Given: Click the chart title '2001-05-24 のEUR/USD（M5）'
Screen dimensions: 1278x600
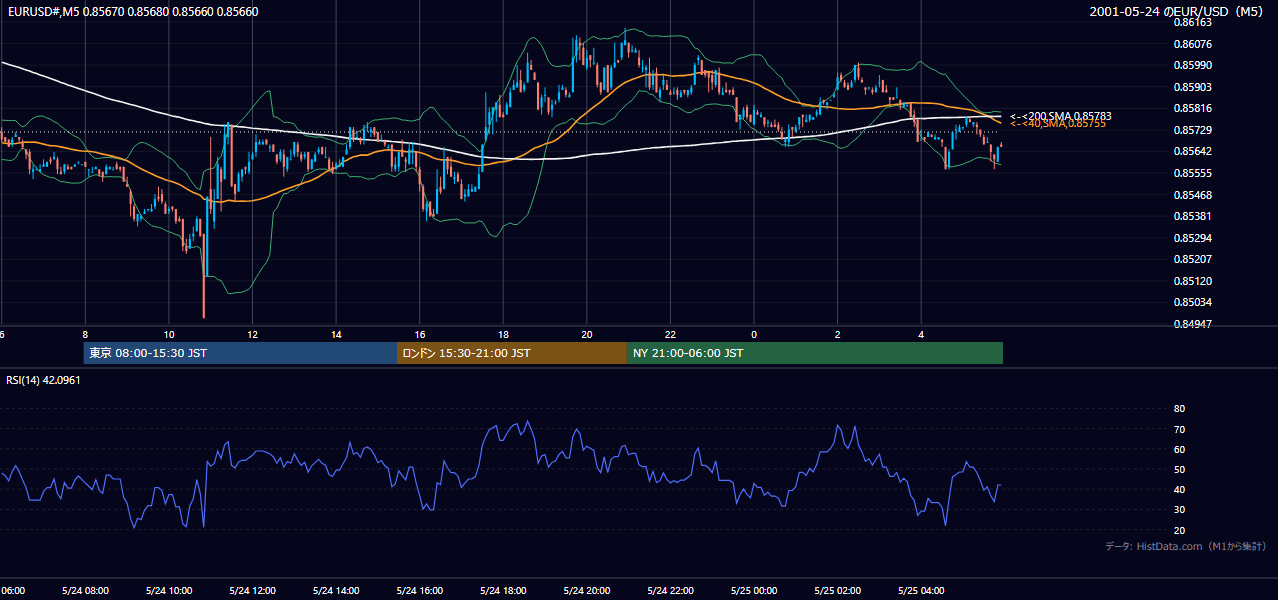Looking at the screenshot, I should pos(1178,12).
